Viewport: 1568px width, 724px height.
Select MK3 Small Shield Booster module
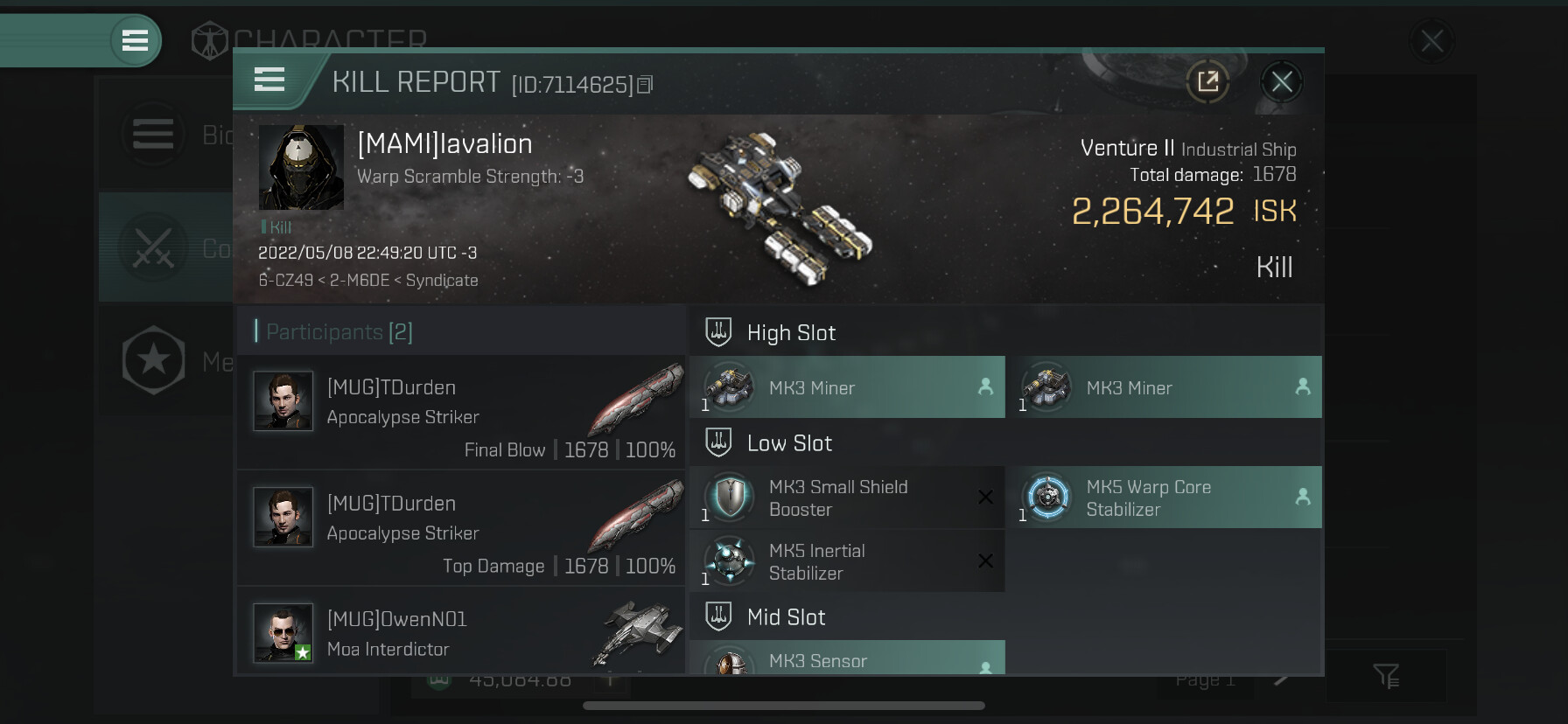[x=847, y=497]
